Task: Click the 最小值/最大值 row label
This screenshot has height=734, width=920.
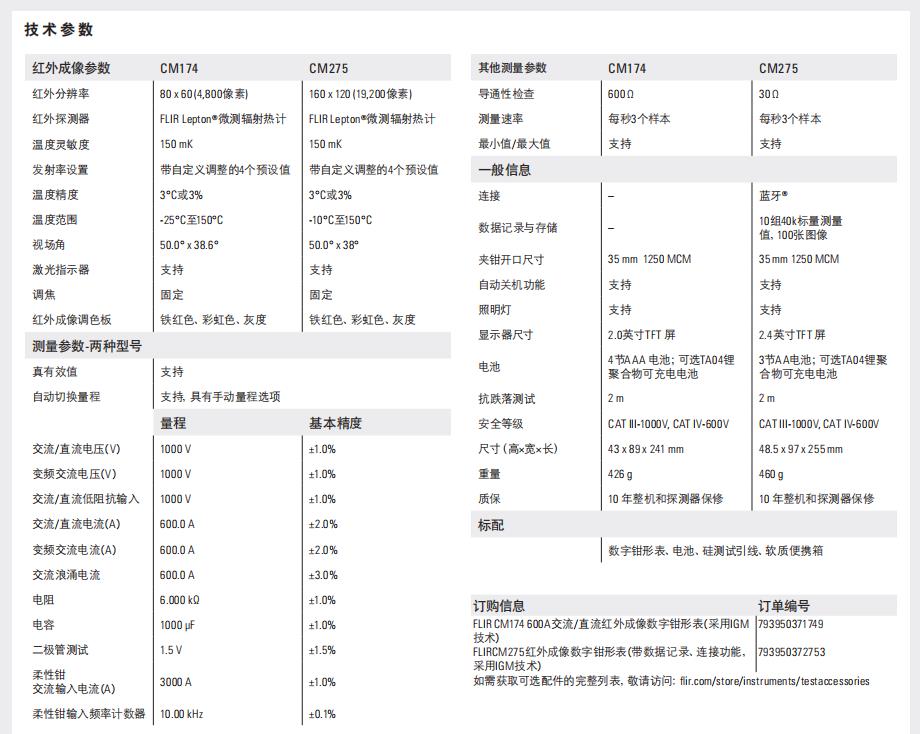Action: point(514,144)
